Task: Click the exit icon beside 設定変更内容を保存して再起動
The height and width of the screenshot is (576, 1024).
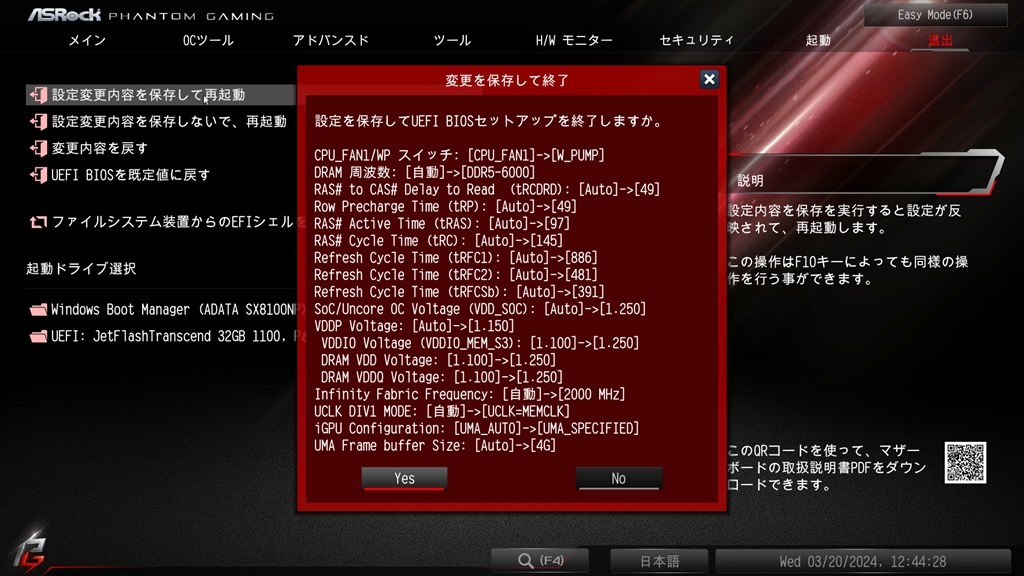Action: [39, 95]
